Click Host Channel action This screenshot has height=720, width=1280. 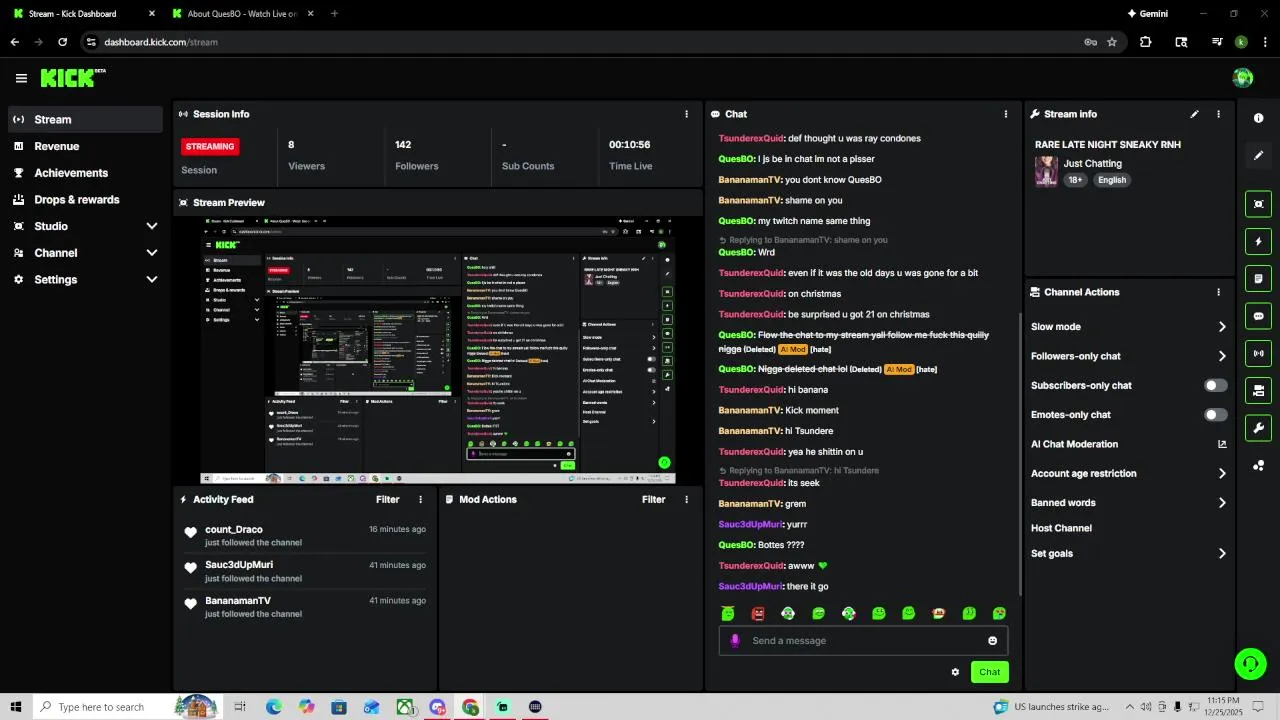tap(1061, 528)
